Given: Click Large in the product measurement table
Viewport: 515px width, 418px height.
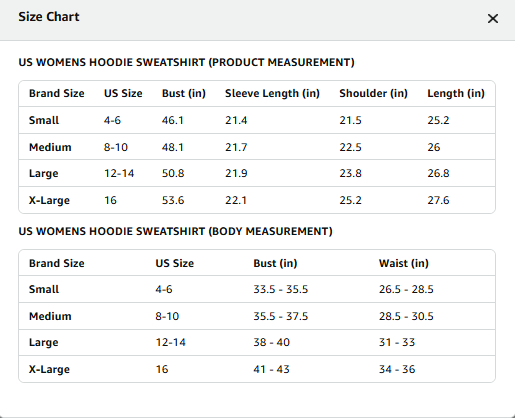Looking at the screenshot, I should [44, 173].
